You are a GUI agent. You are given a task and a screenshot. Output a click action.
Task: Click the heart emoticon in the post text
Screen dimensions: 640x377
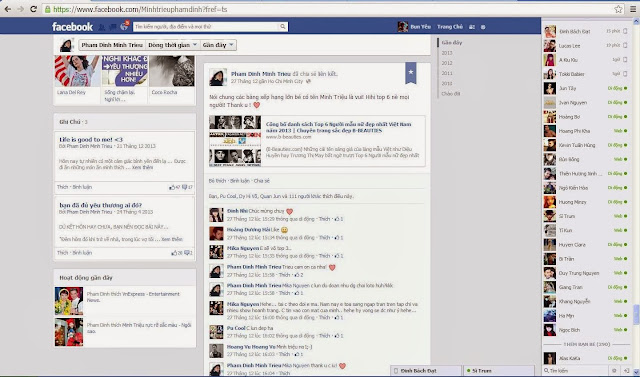coord(256,105)
